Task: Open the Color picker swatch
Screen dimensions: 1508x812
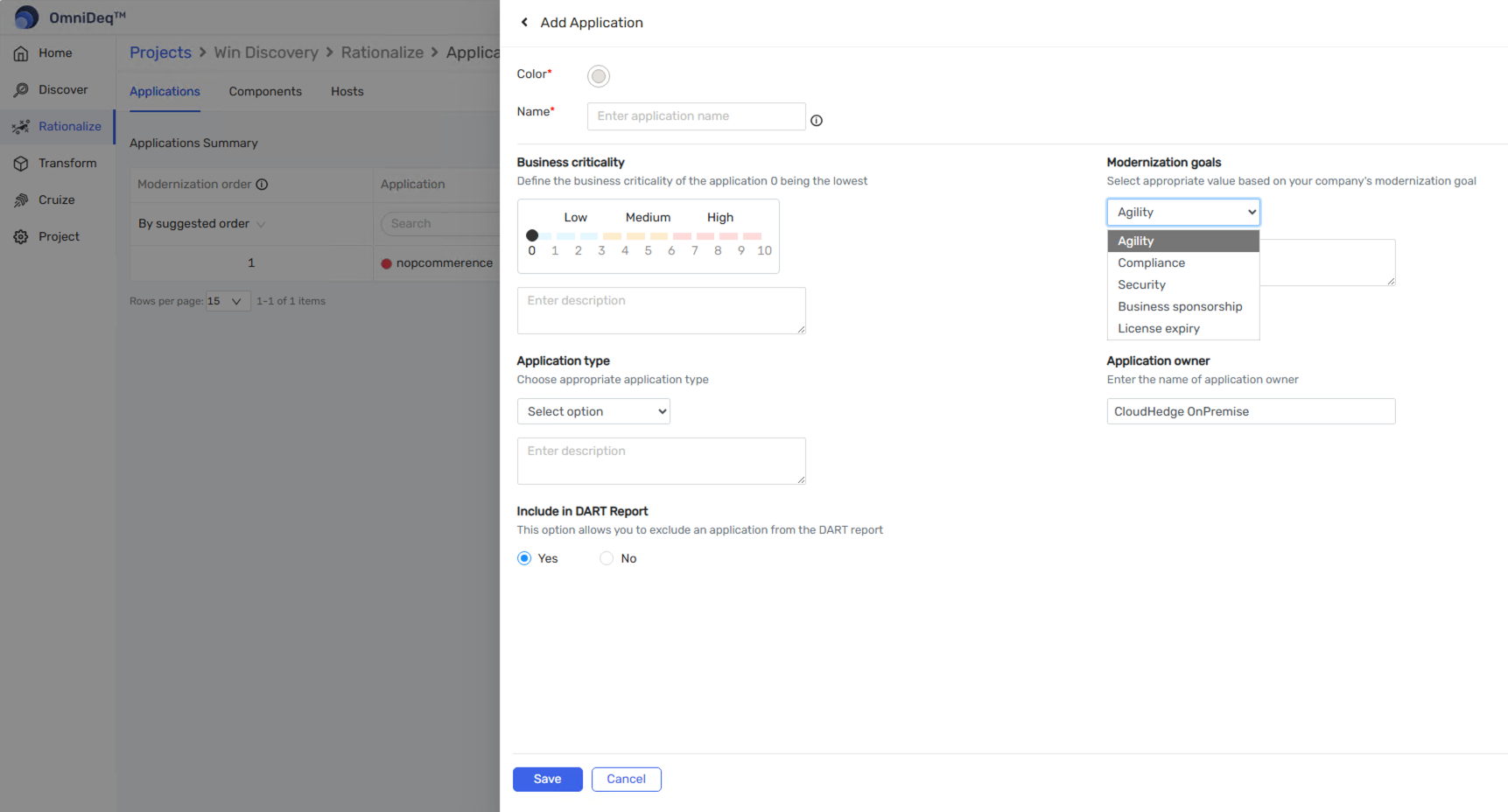Action: pyautogui.click(x=599, y=76)
